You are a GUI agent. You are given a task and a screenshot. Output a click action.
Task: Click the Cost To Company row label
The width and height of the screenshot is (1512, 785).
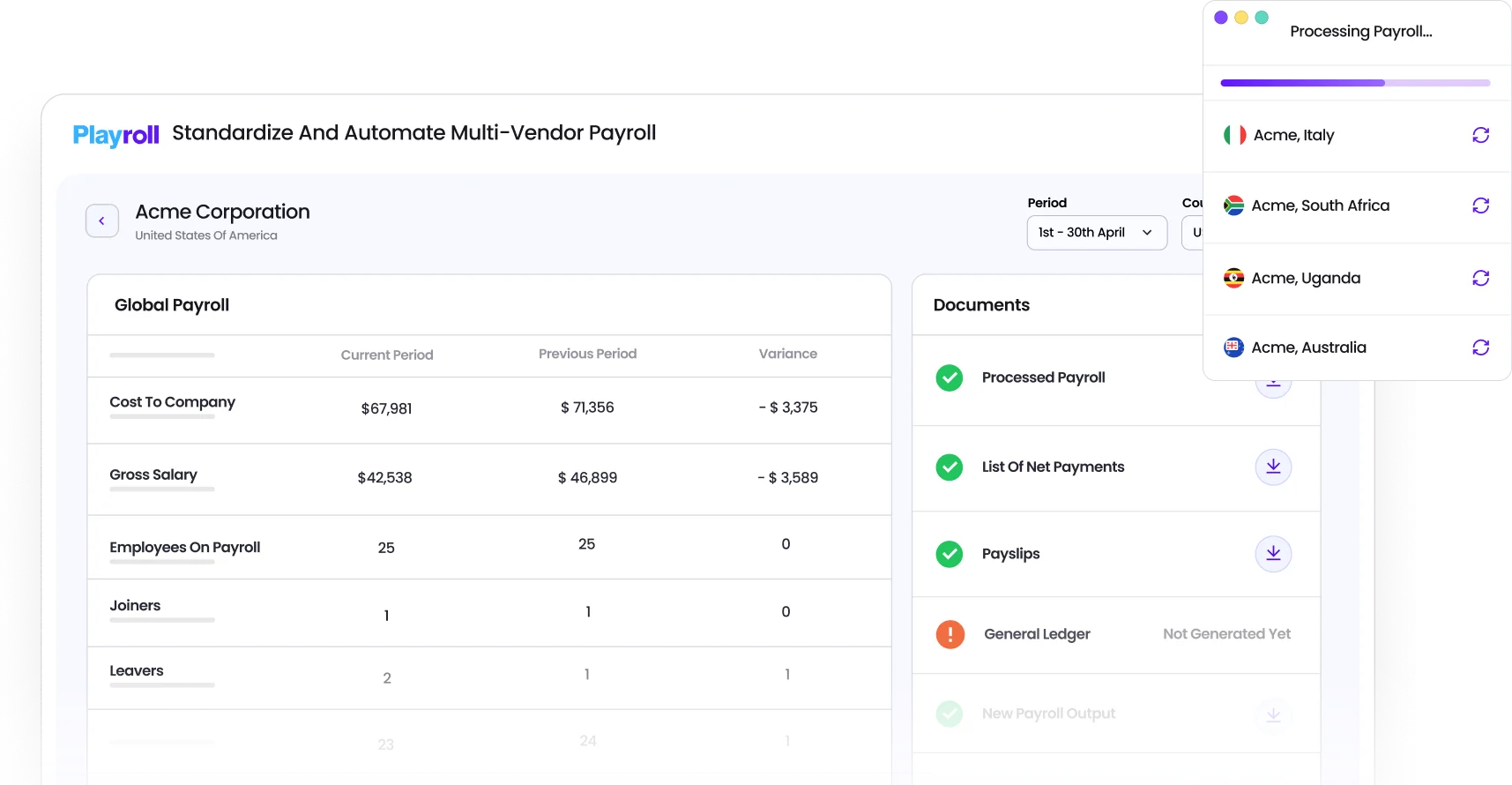click(172, 402)
